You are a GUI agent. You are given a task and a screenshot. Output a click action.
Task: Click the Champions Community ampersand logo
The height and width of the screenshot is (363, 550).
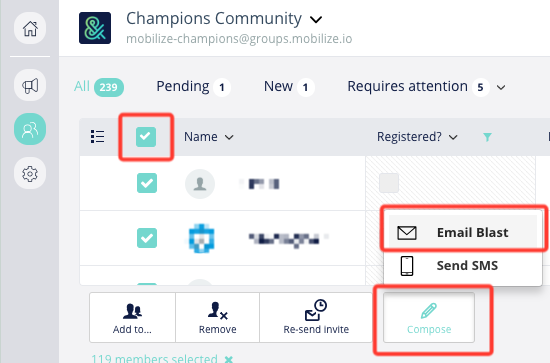95,28
